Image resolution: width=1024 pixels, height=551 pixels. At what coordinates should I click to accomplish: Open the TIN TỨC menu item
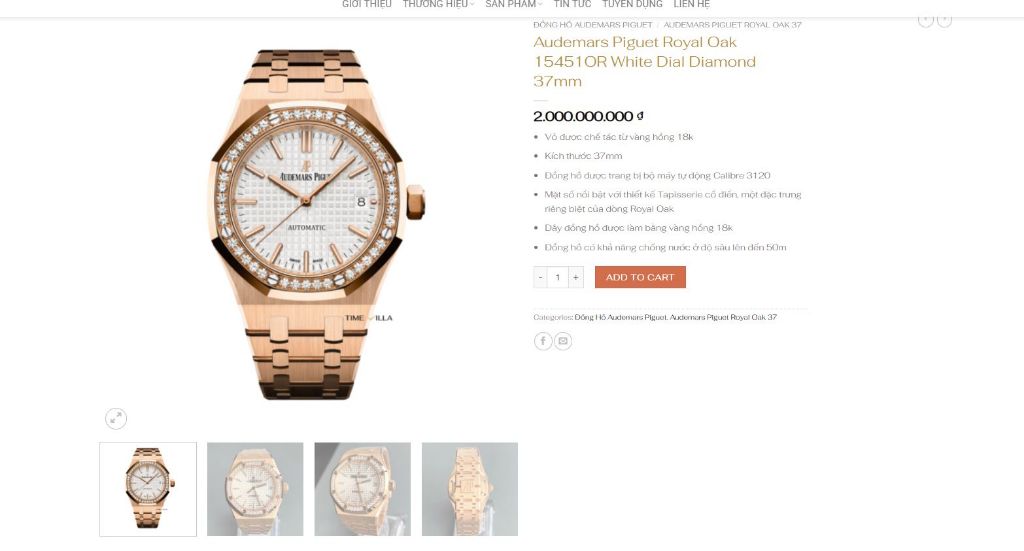pyautogui.click(x=572, y=4)
